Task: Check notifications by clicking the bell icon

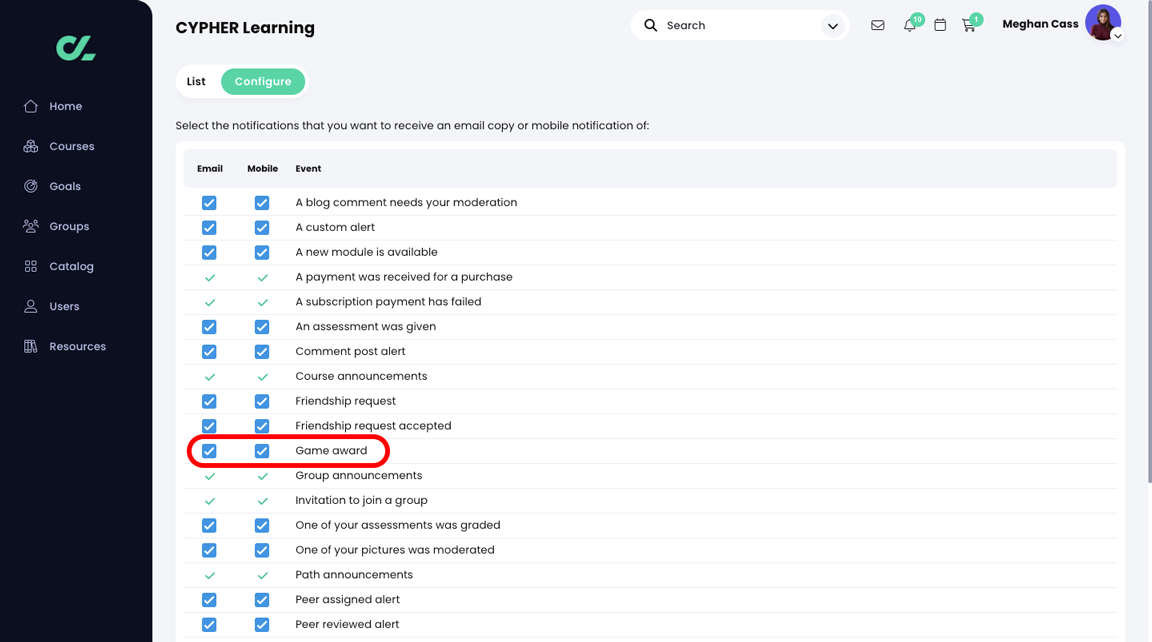Action: tap(909, 24)
